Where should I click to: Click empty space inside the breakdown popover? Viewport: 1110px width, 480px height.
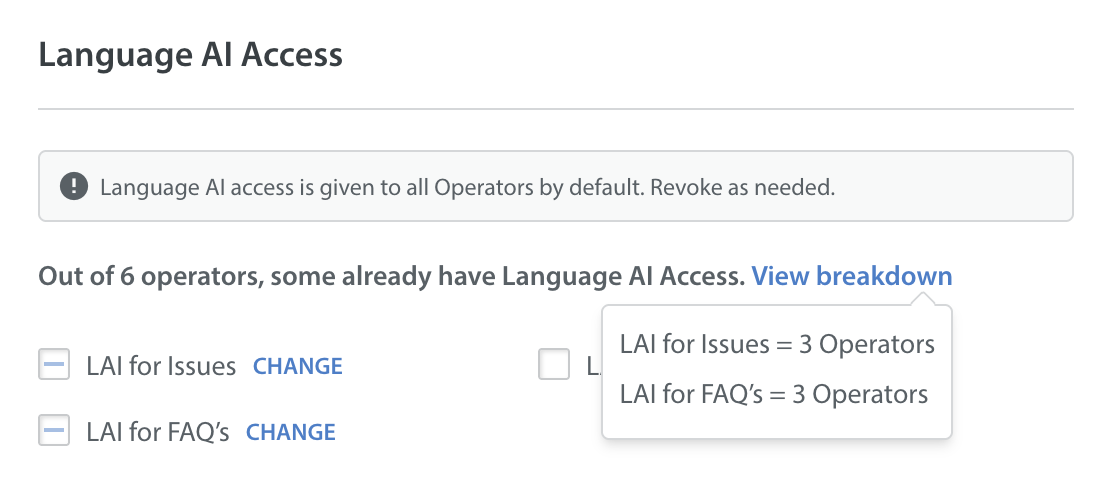[777, 423]
